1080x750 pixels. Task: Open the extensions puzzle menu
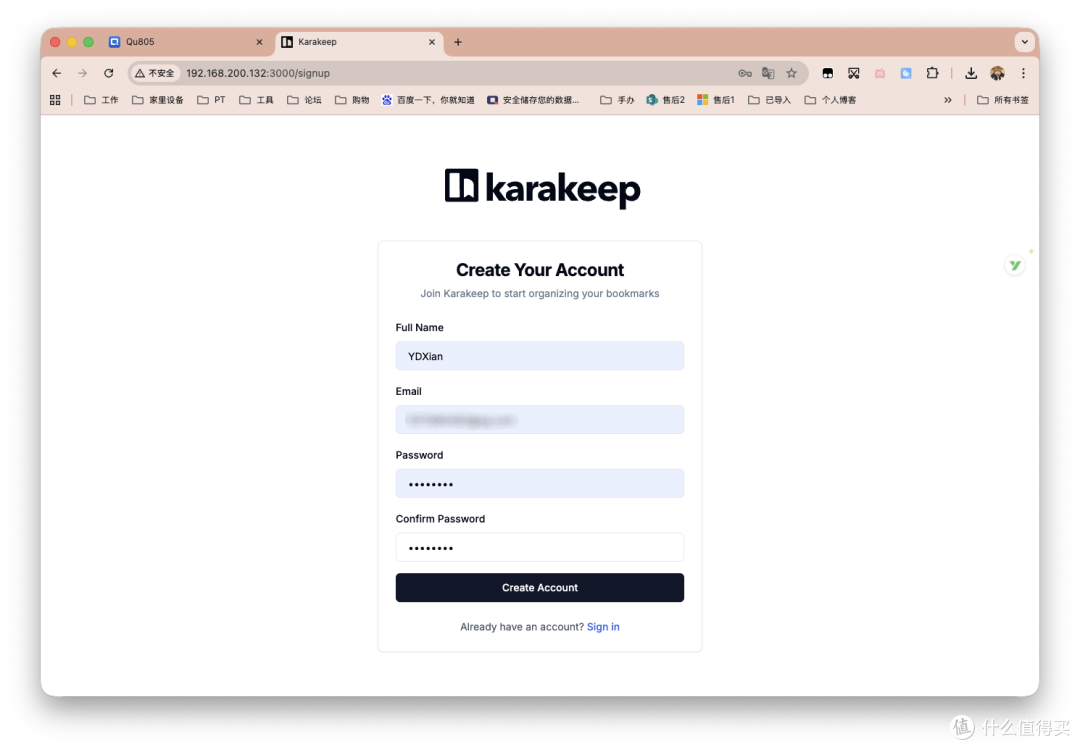tap(933, 73)
